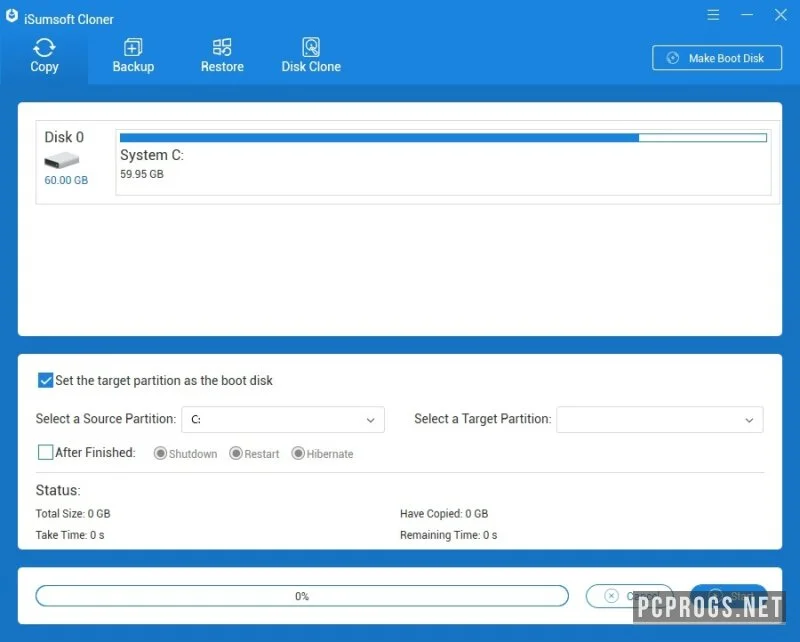
Task: Click the 0% copy progress bar
Action: (302, 596)
